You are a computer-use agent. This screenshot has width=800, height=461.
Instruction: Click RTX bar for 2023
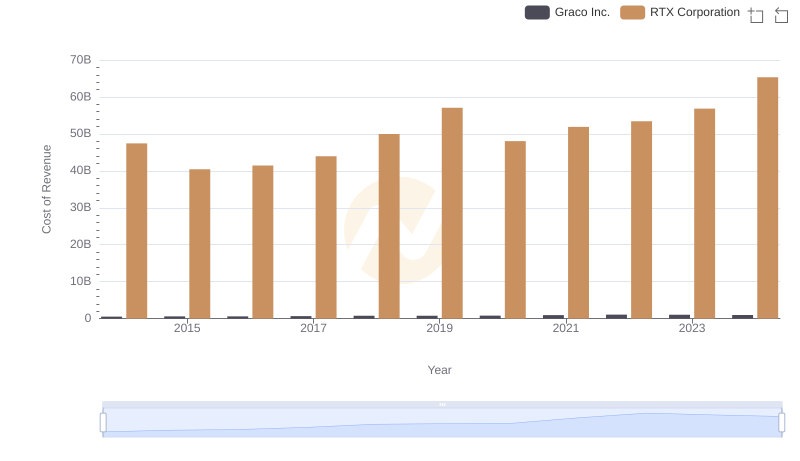click(x=705, y=214)
